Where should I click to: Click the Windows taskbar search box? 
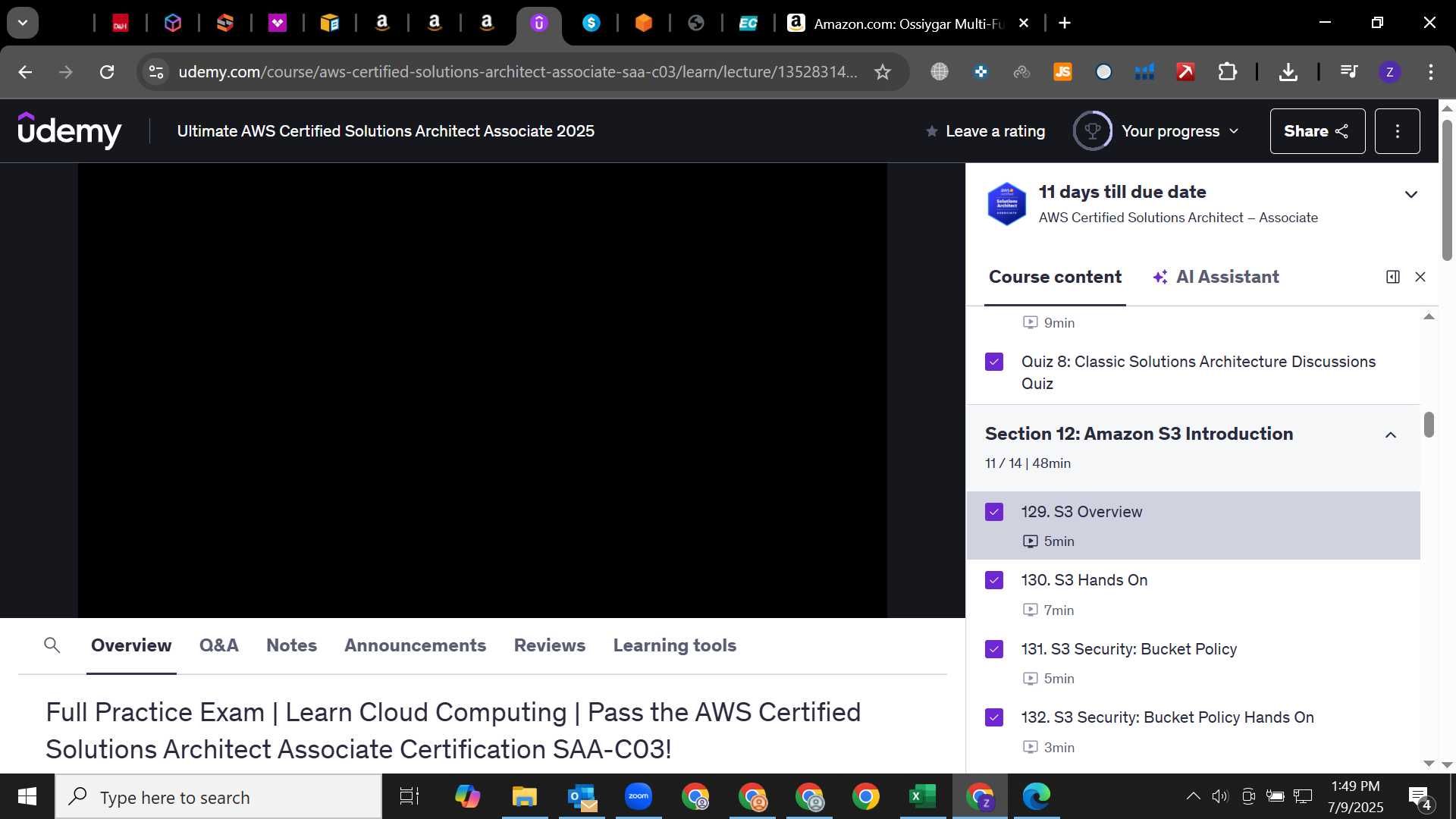point(218,797)
